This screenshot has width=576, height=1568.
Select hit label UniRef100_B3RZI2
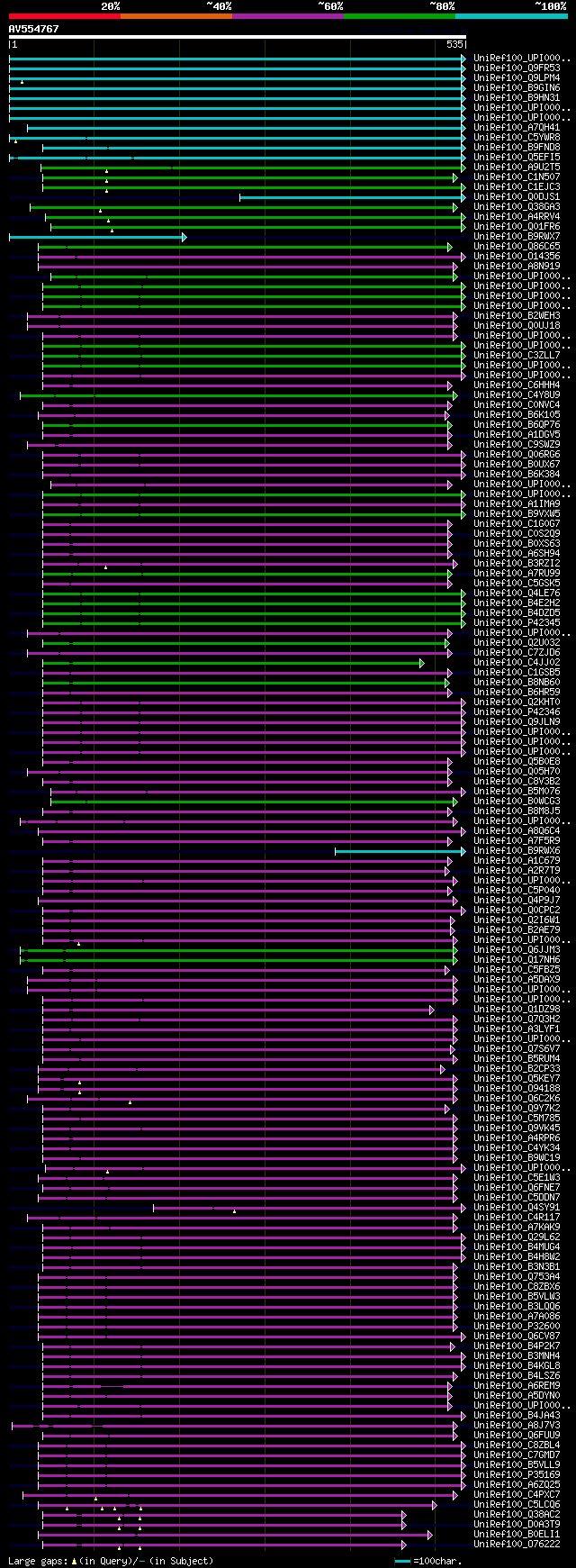(x=517, y=563)
